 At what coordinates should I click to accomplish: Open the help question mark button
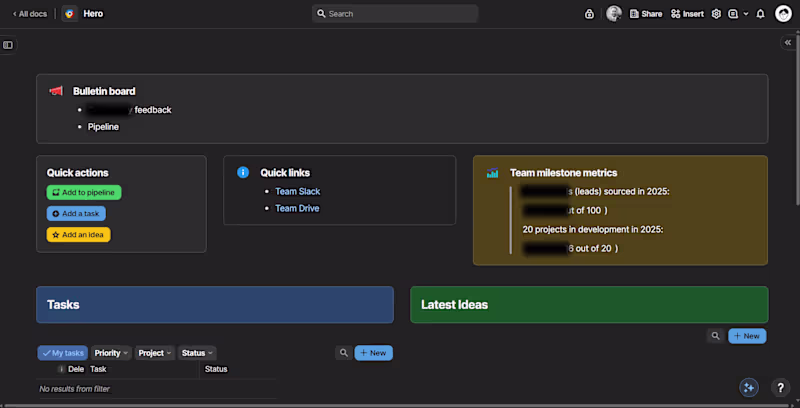pyautogui.click(x=780, y=388)
